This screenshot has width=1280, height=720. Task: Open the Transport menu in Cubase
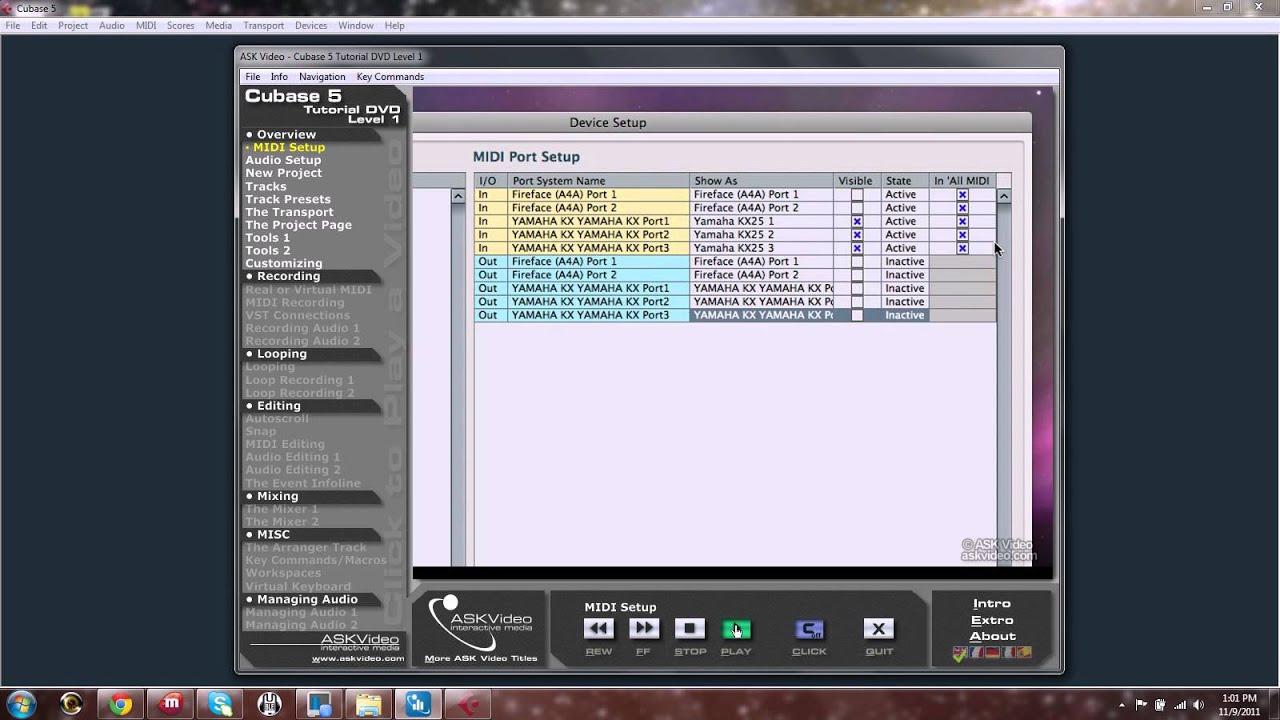coord(264,25)
